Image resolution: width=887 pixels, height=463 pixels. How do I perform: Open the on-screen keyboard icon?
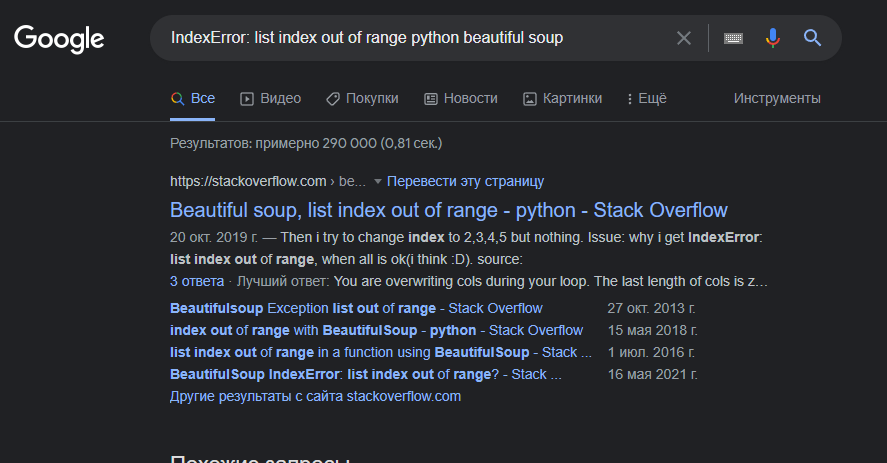733,38
